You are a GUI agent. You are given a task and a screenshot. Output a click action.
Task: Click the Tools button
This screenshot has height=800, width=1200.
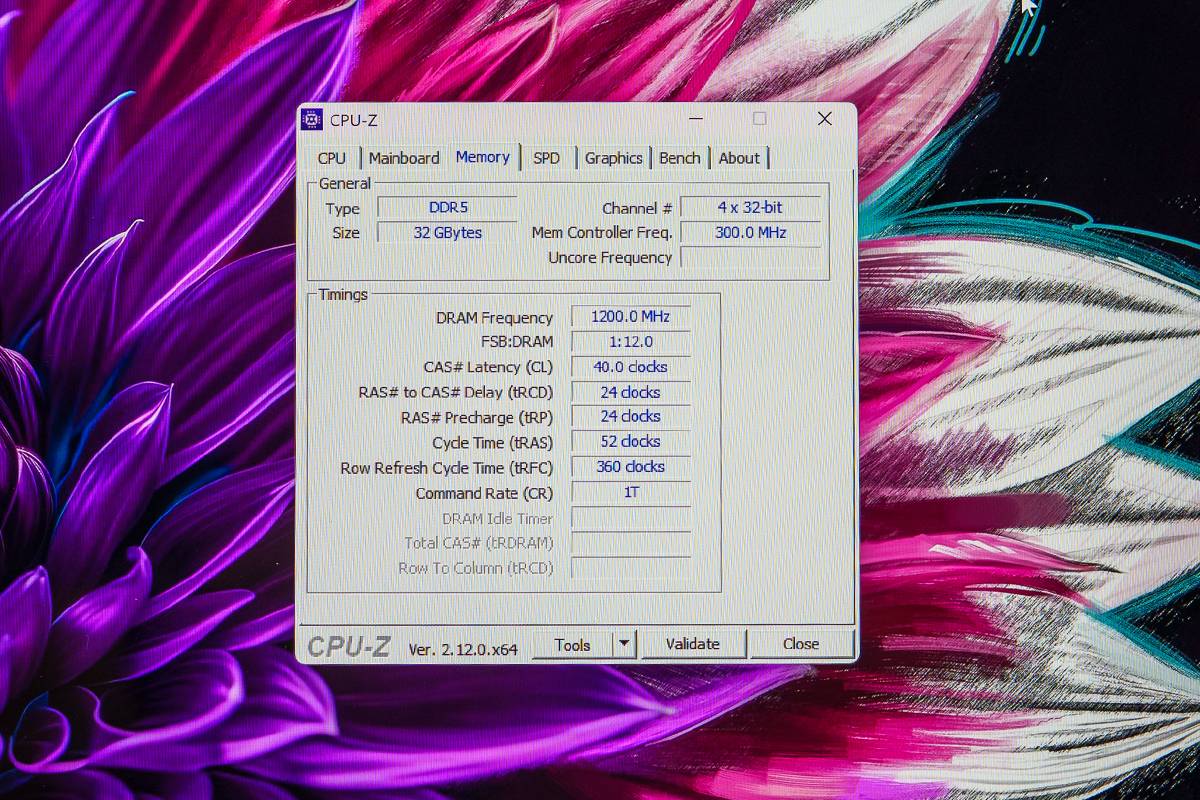572,645
